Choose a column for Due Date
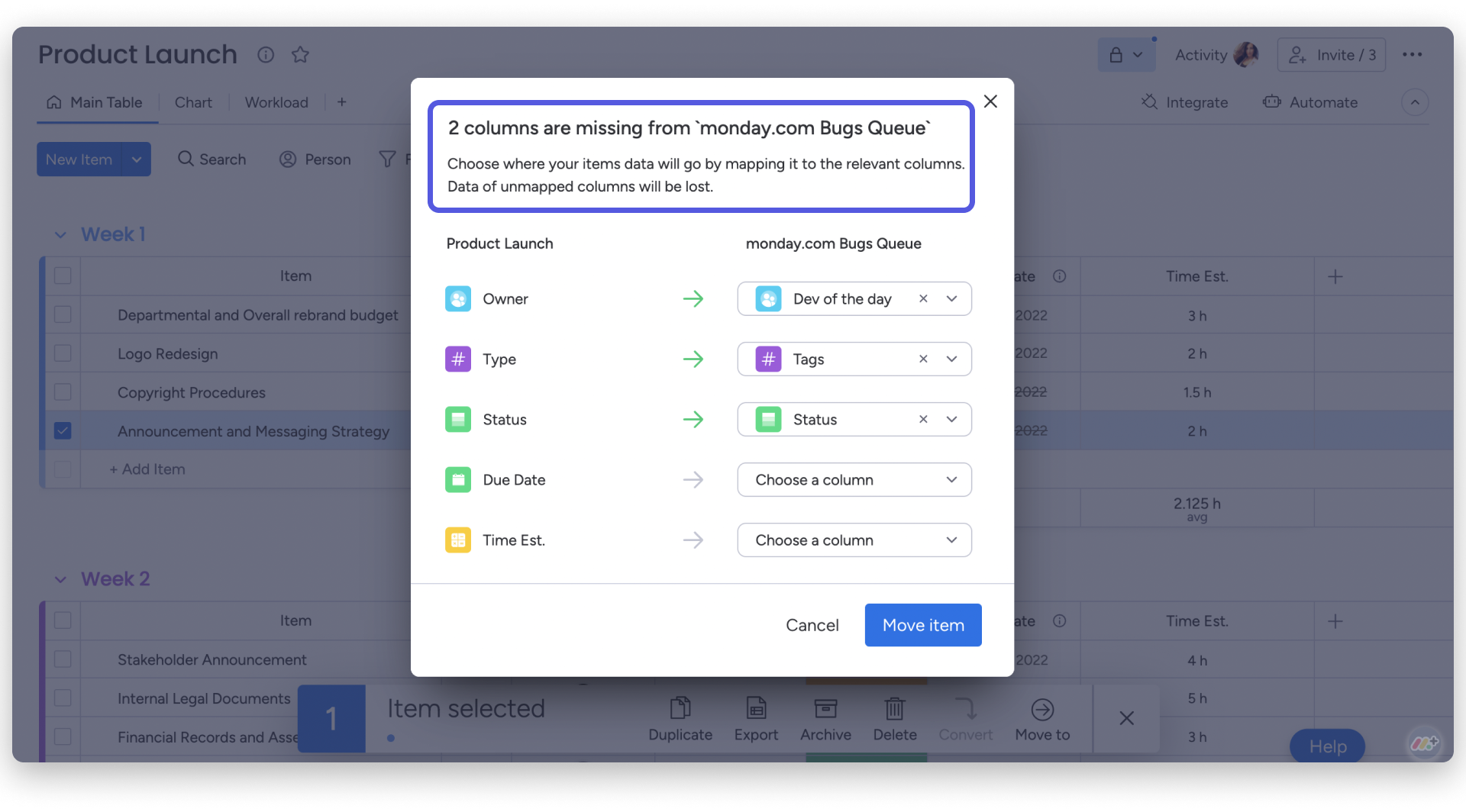The width and height of the screenshot is (1466, 812). pos(854,480)
